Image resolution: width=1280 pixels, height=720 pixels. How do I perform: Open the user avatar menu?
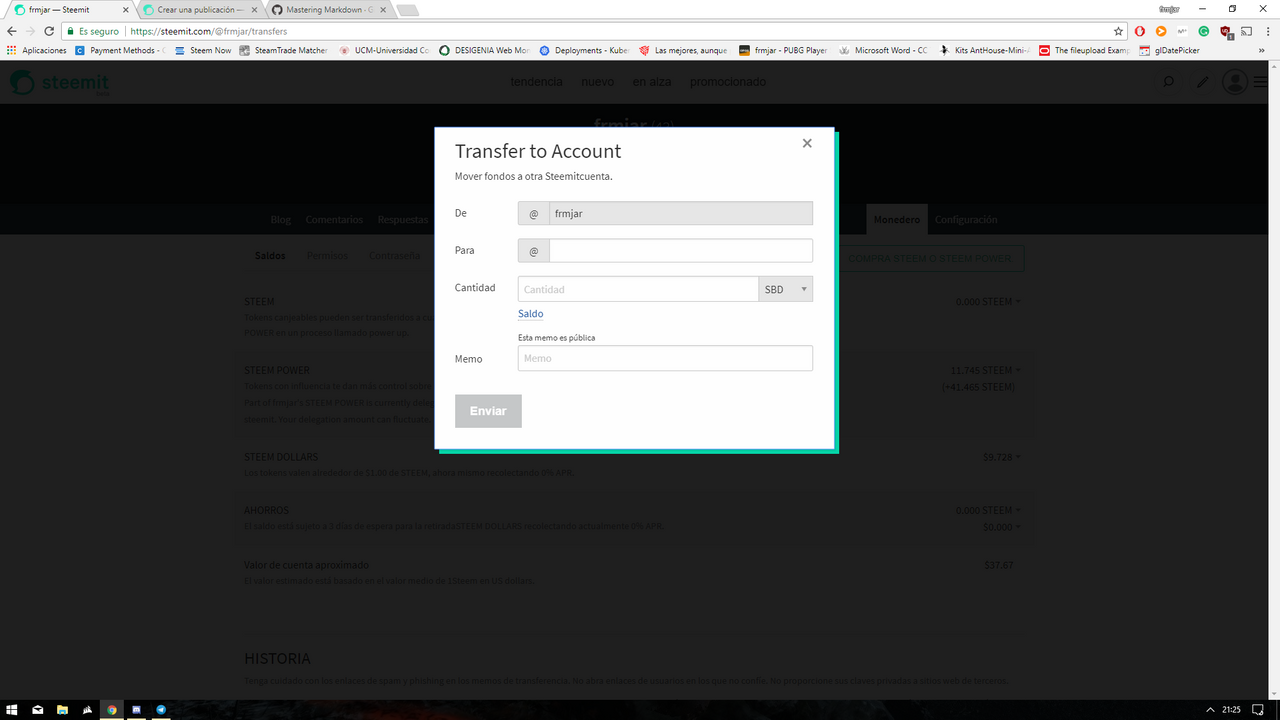(1235, 82)
